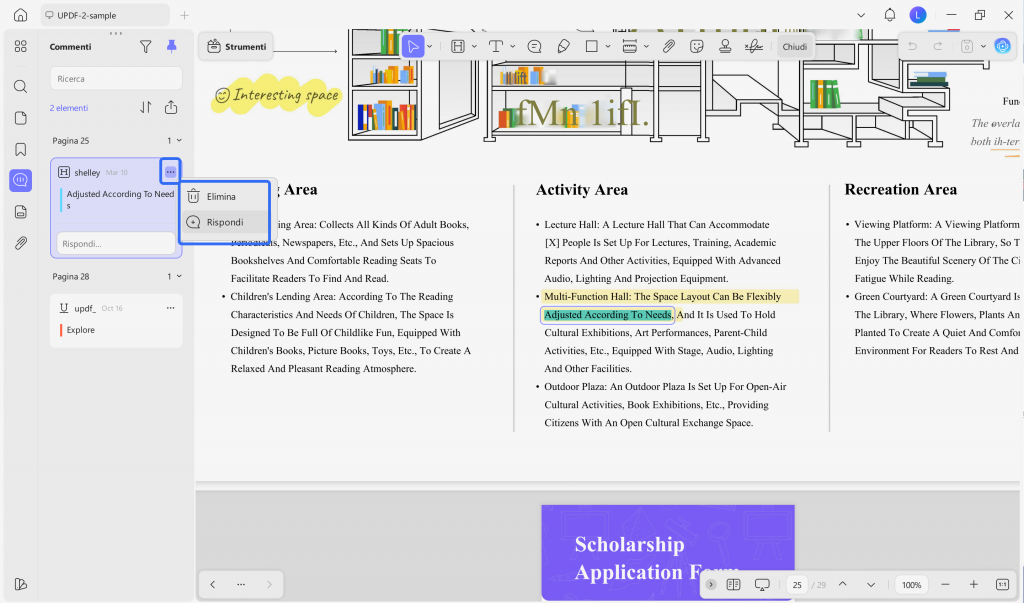
Task: Collapse the Pagina 28 comments group
Action: (179, 276)
